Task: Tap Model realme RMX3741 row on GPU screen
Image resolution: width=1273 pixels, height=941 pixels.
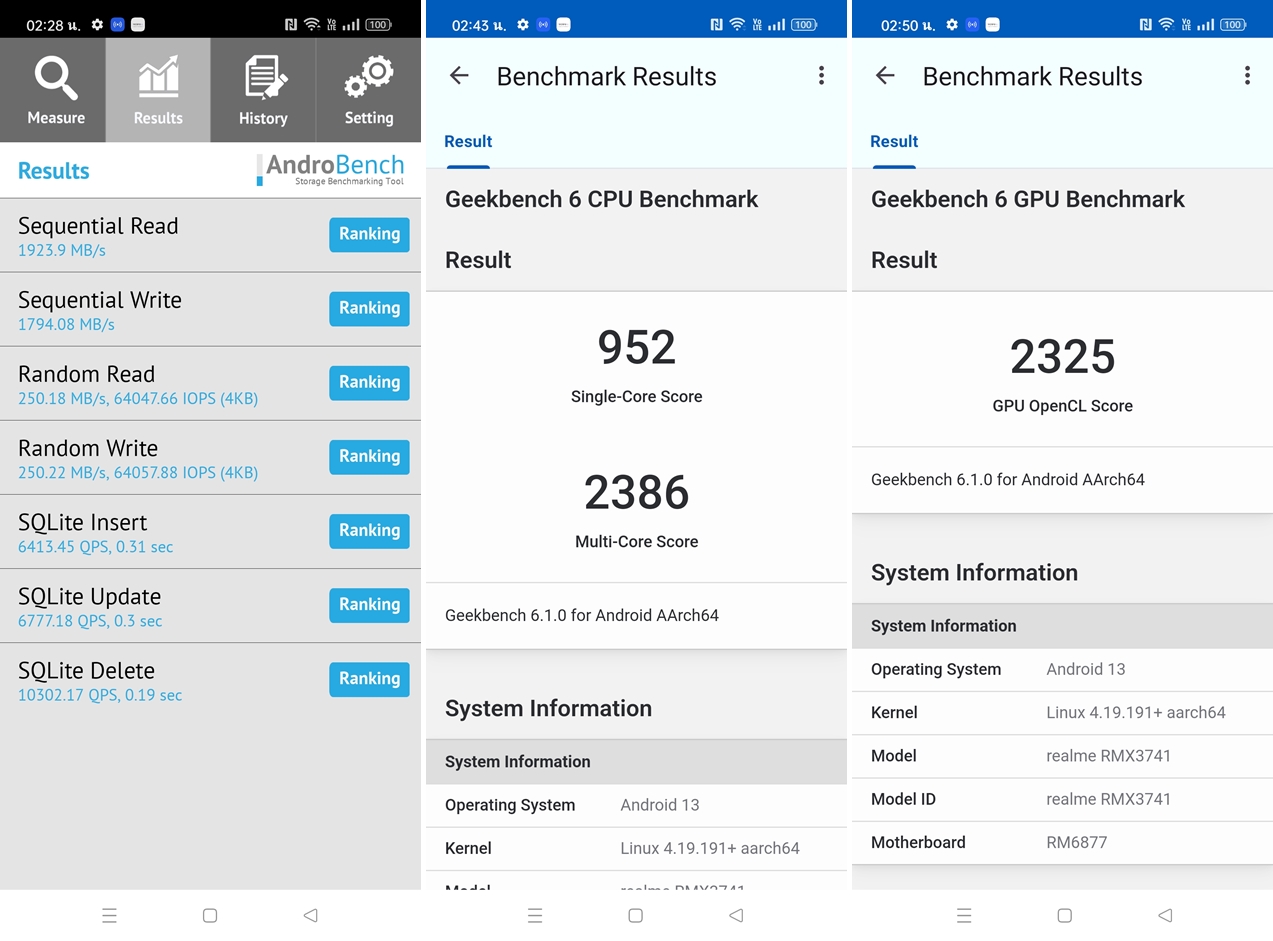Action: tap(1062, 756)
